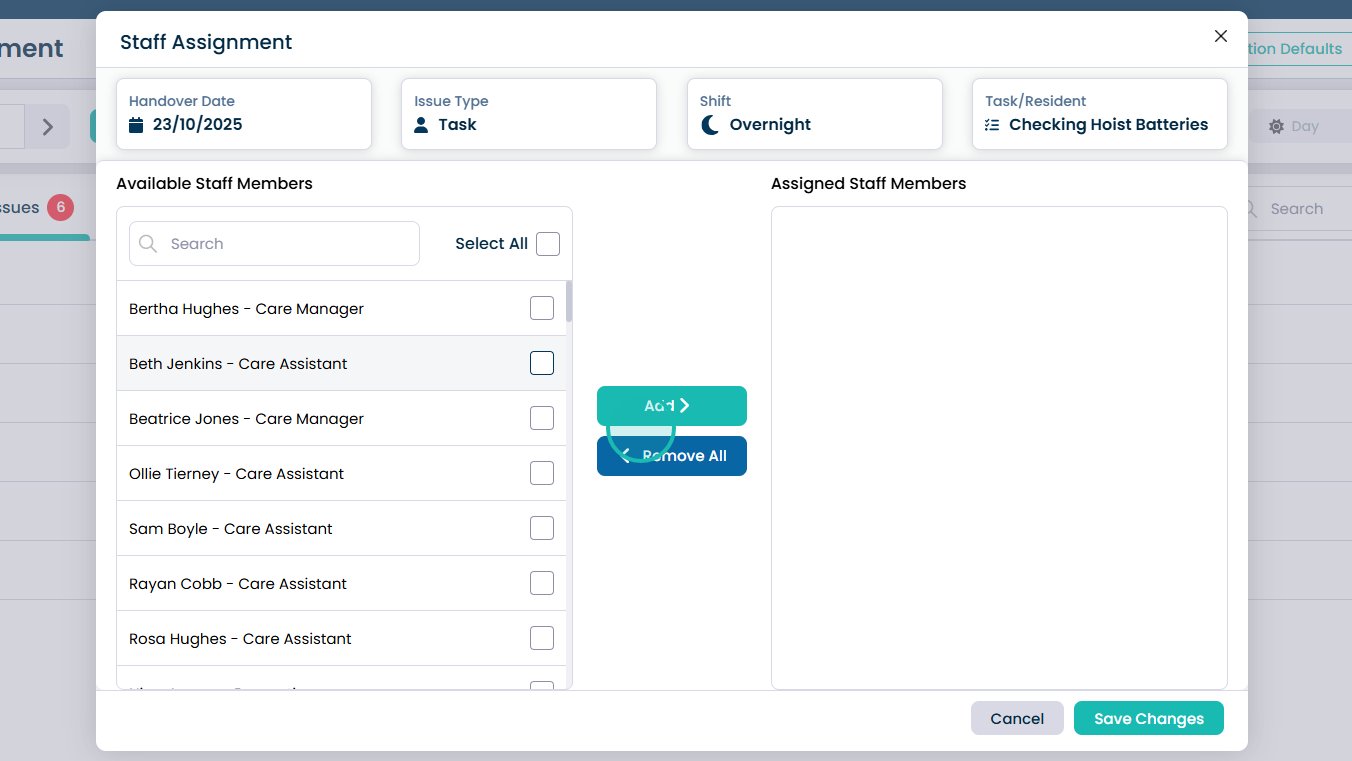Image resolution: width=1352 pixels, height=761 pixels.
Task: Click the checklist icon beside Checking Hoist Batteries
Action: pos(992,125)
